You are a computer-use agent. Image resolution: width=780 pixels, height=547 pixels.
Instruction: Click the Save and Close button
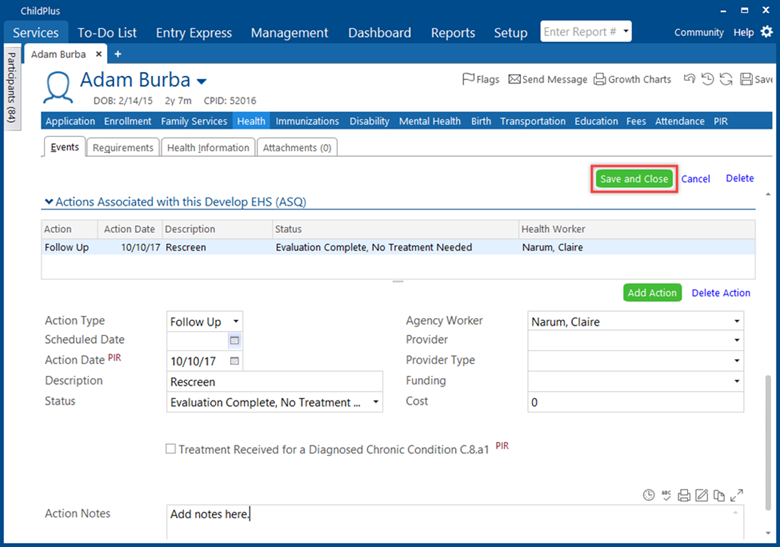(x=634, y=179)
